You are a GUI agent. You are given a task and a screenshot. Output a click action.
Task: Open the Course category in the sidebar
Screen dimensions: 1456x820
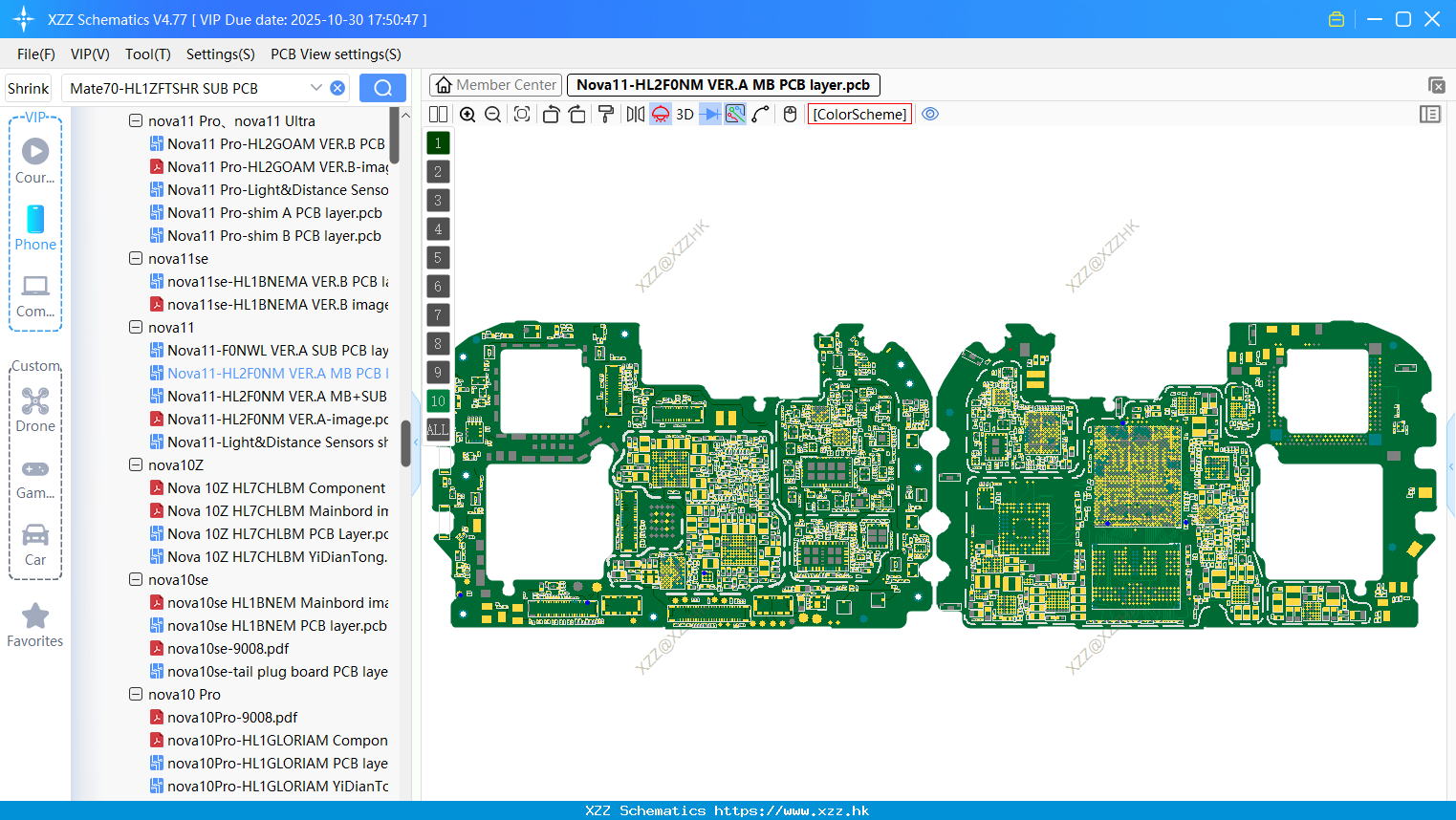click(35, 161)
